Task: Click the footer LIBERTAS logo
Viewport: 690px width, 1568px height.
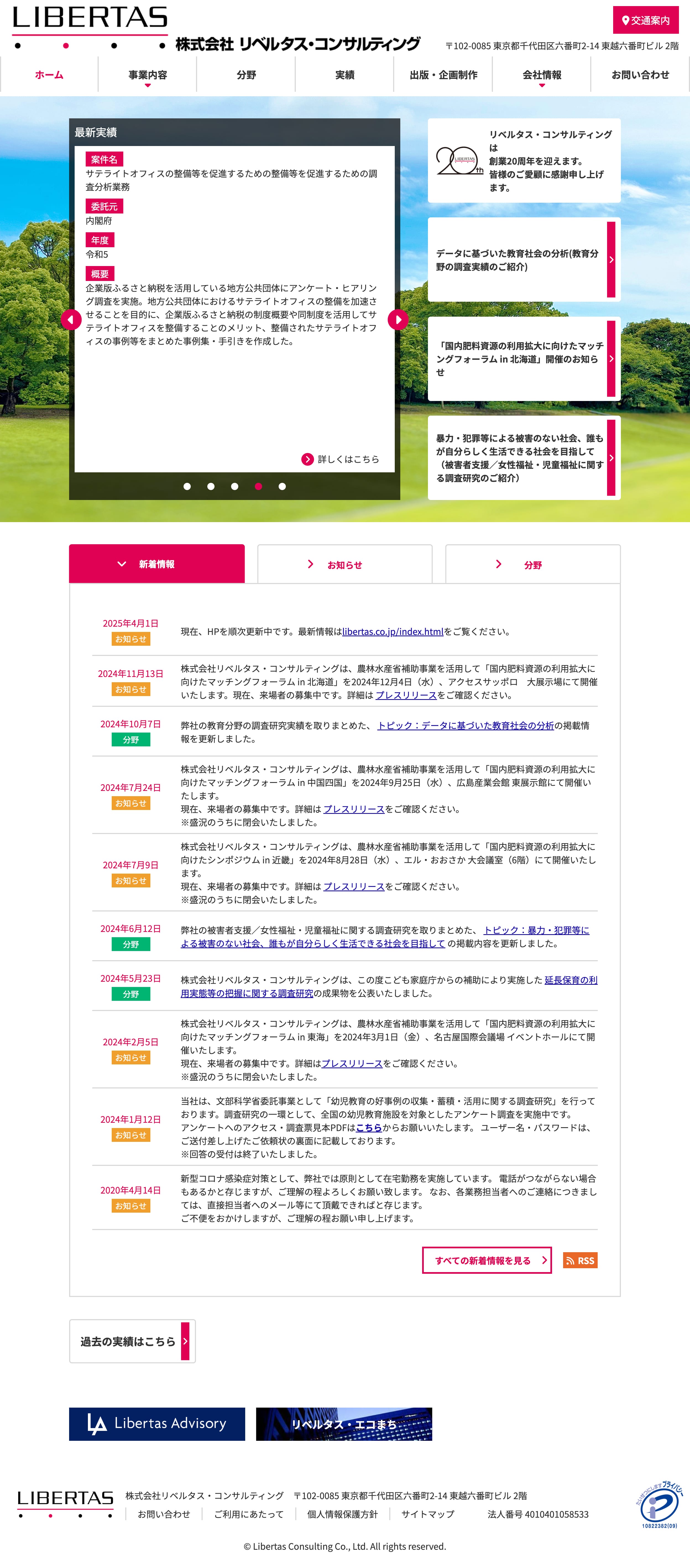Action: click(x=65, y=1504)
